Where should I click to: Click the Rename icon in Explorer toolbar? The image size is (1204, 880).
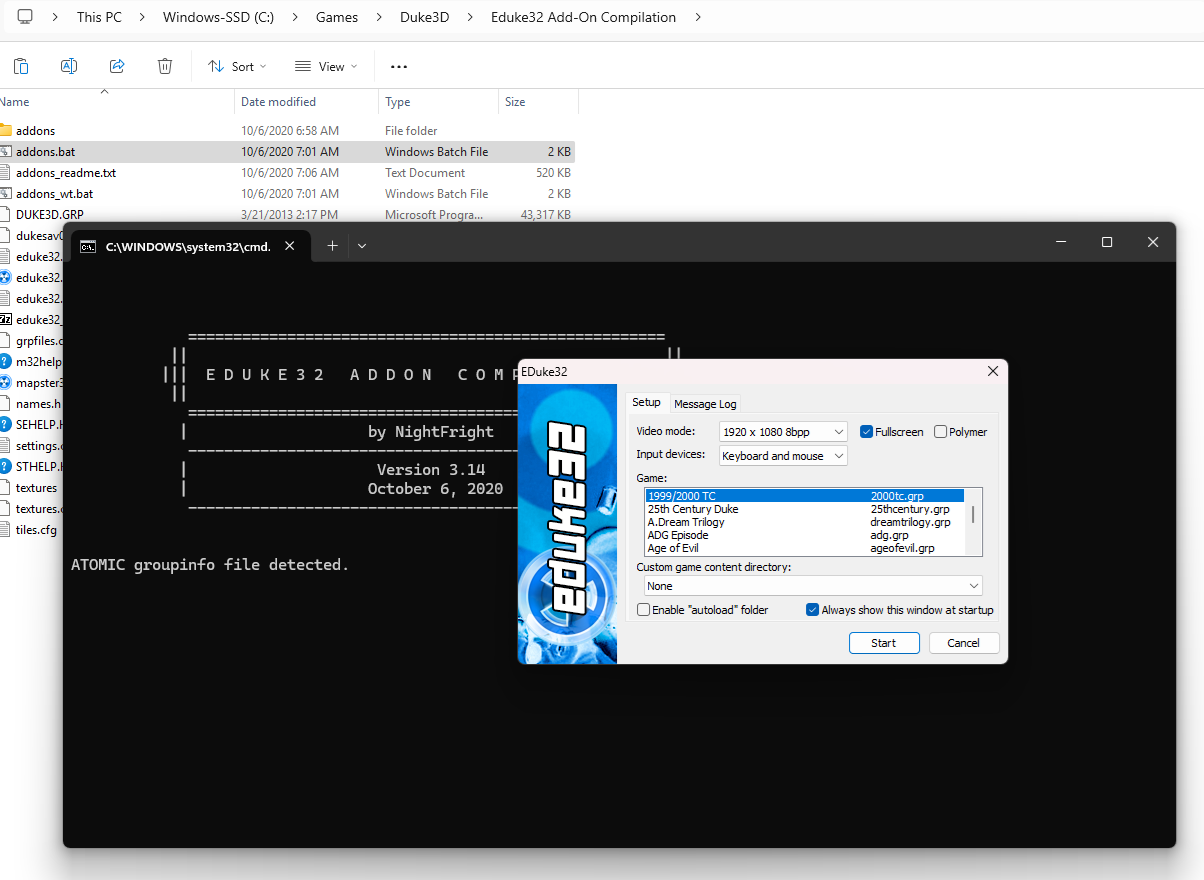(69, 66)
